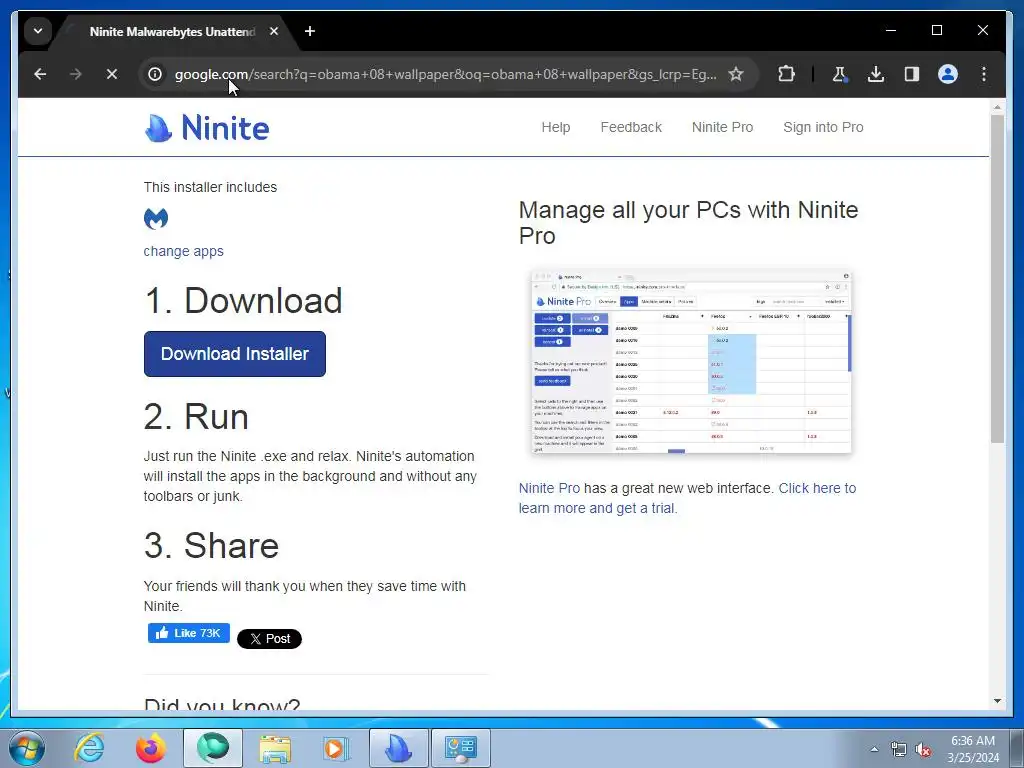1024x768 pixels.
Task: Open Windows Media Player from taskbar
Action: (x=336, y=748)
